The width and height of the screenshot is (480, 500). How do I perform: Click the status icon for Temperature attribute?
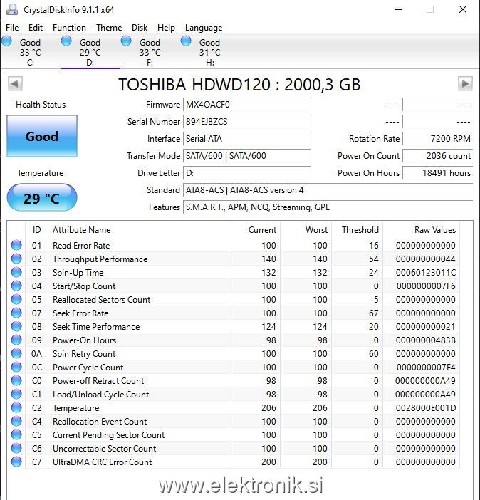(16, 408)
